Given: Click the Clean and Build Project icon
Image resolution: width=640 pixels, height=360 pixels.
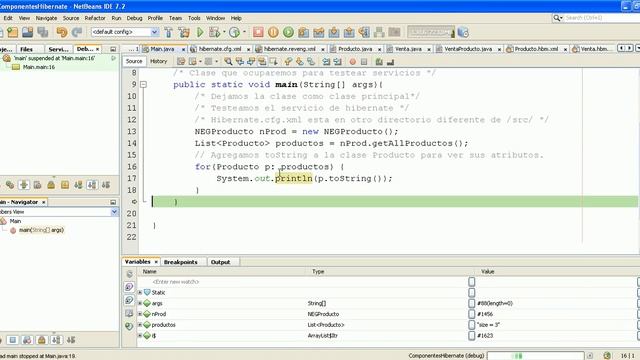Looking at the screenshot, I should tap(184, 32).
